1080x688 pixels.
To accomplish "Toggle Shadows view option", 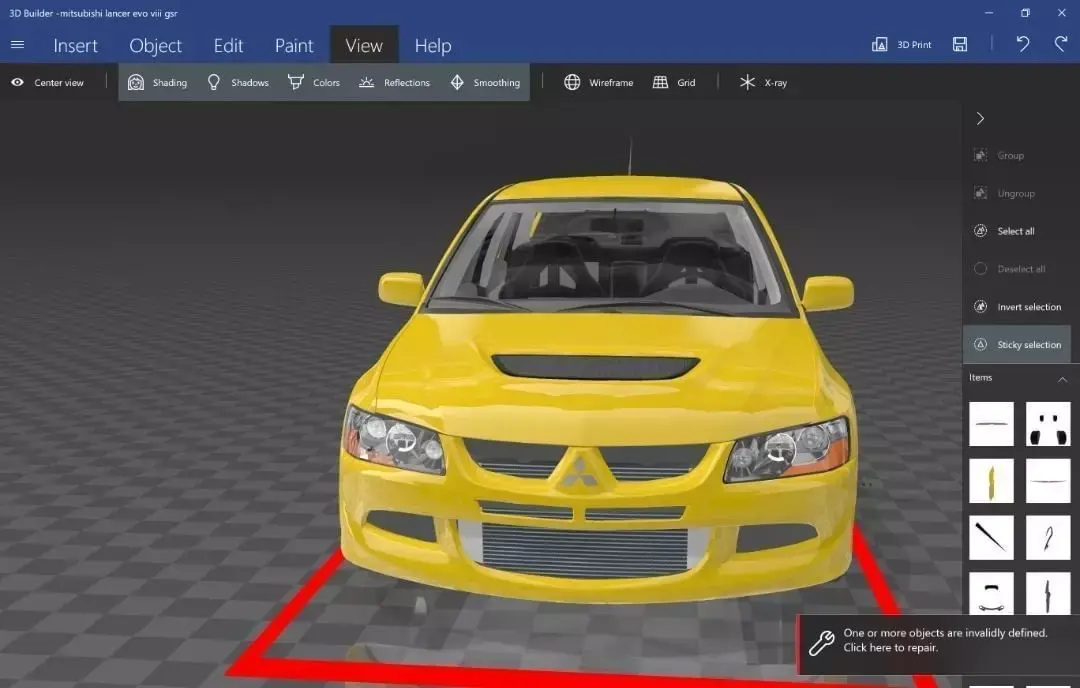I will pos(238,83).
